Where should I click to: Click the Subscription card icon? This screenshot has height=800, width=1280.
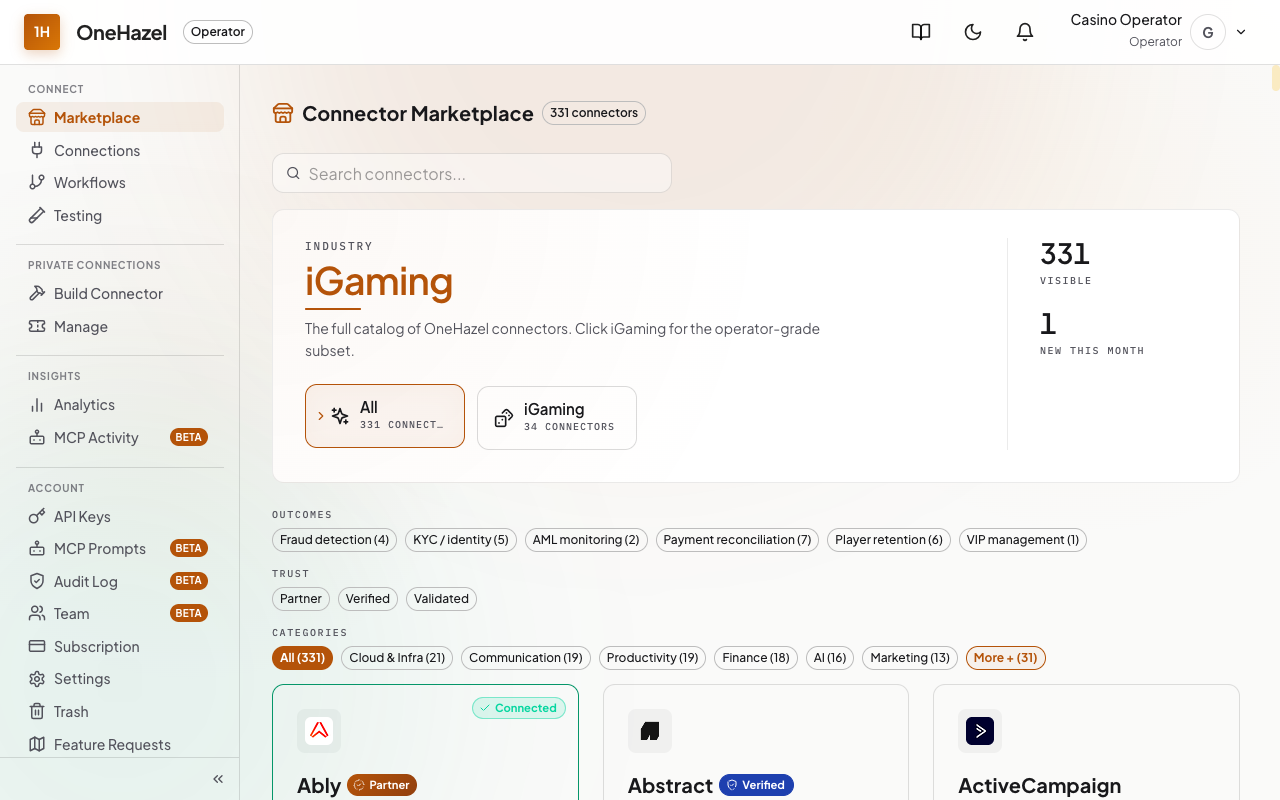(x=37, y=646)
